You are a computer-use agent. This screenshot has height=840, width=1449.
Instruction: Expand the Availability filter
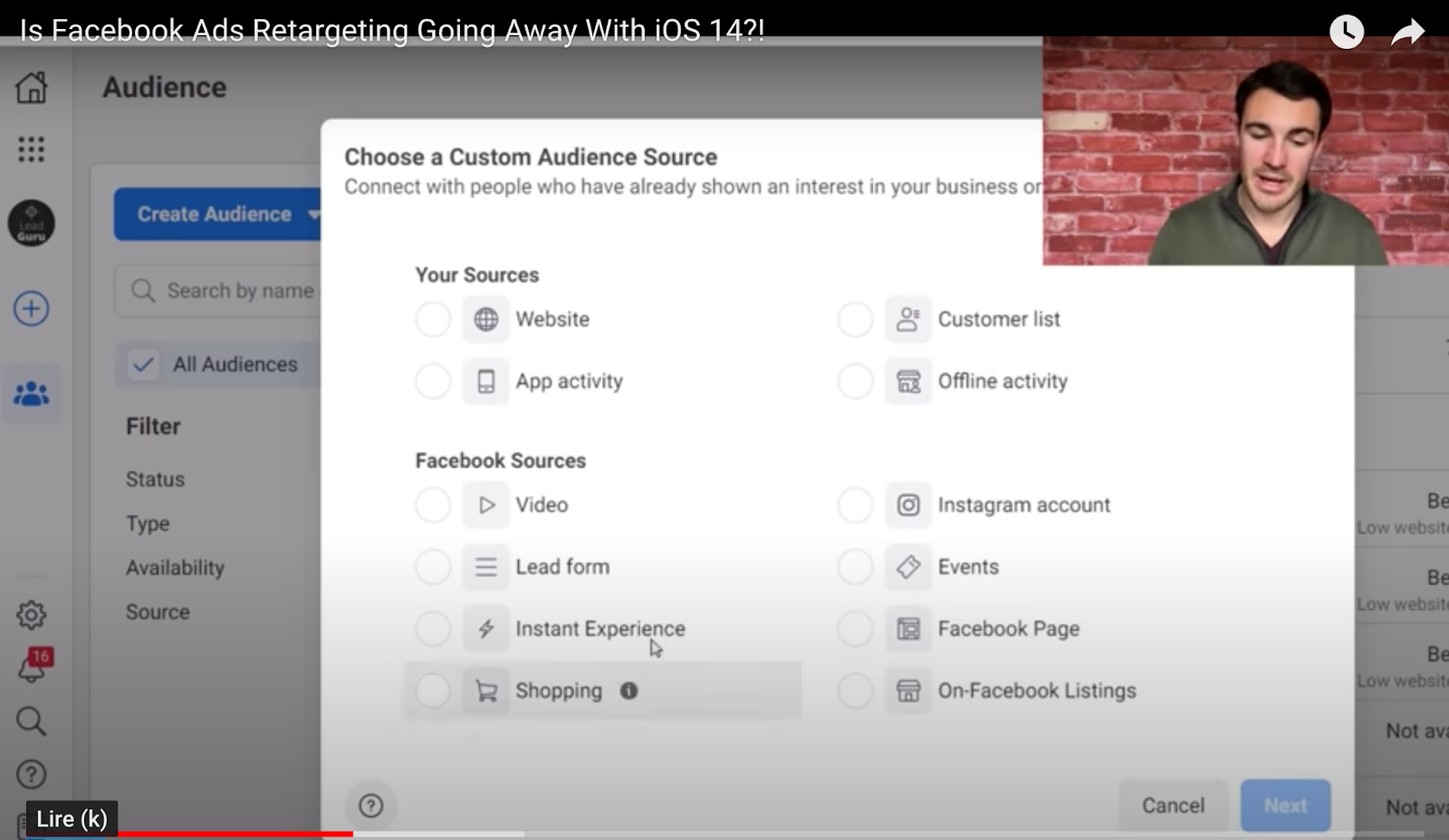coord(175,568)
